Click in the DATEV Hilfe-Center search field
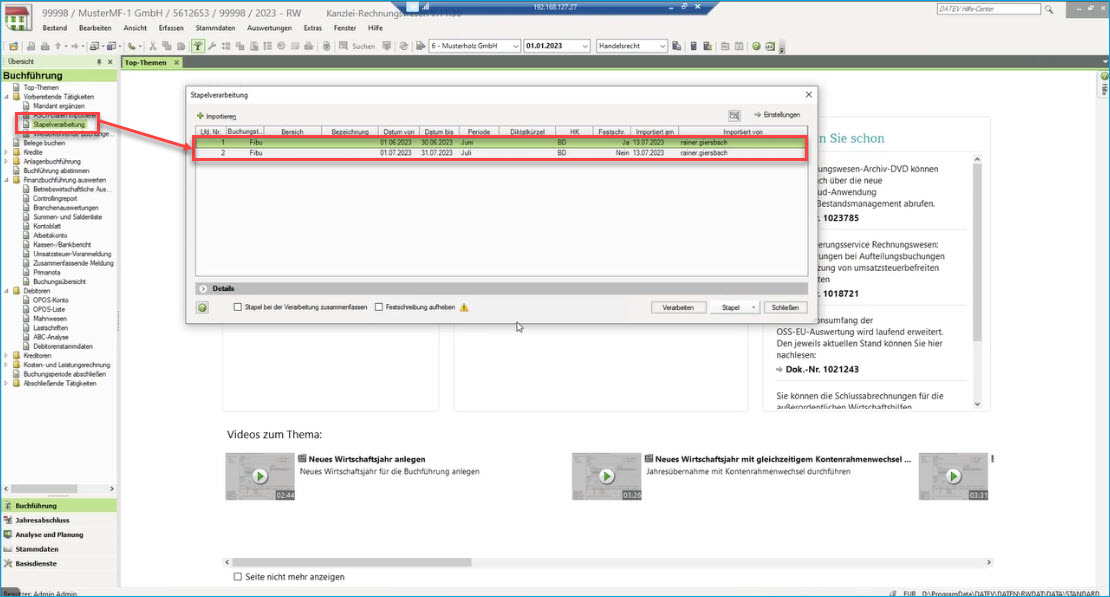Viewport: 1110px width, 597px height. [x=988, y=9]
